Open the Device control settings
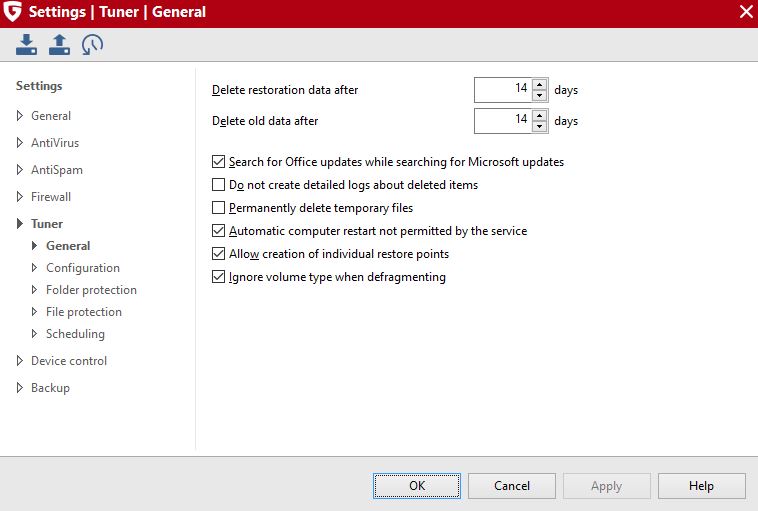The width and height of the screenshot is (758, 511). [x=69, y=361]
